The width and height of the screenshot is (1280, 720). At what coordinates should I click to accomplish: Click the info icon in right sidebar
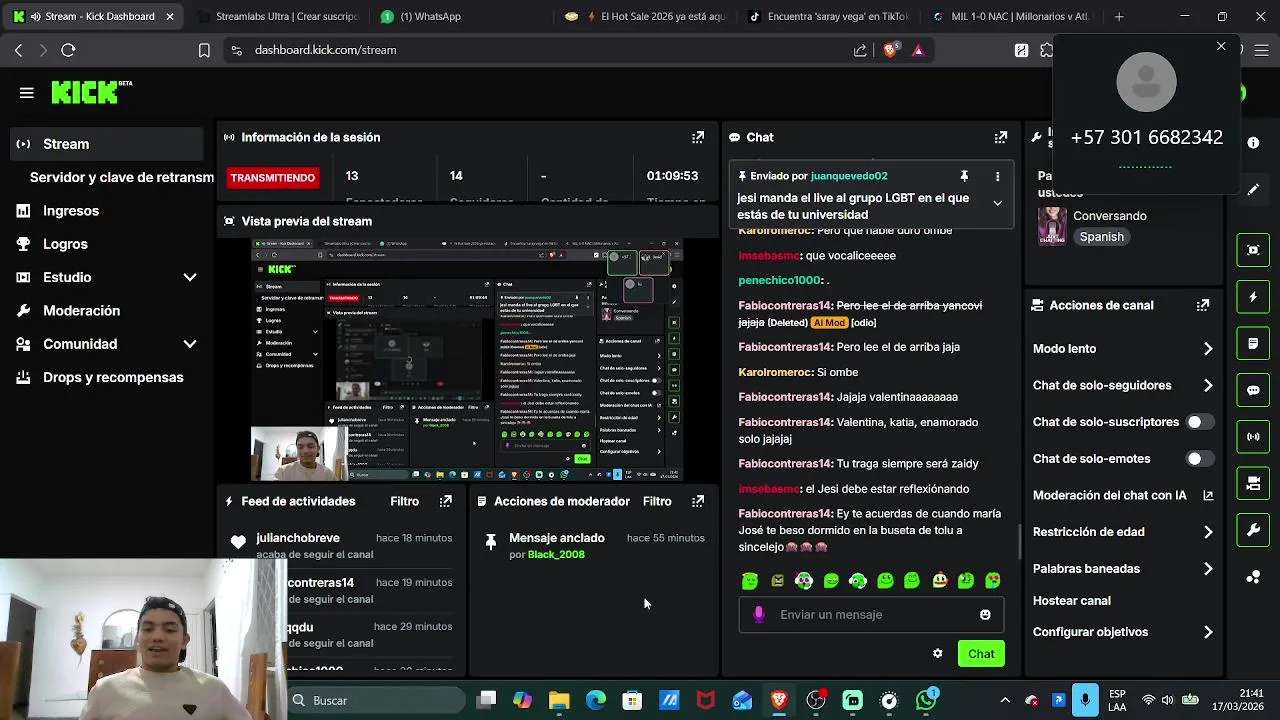[1253, 143]
